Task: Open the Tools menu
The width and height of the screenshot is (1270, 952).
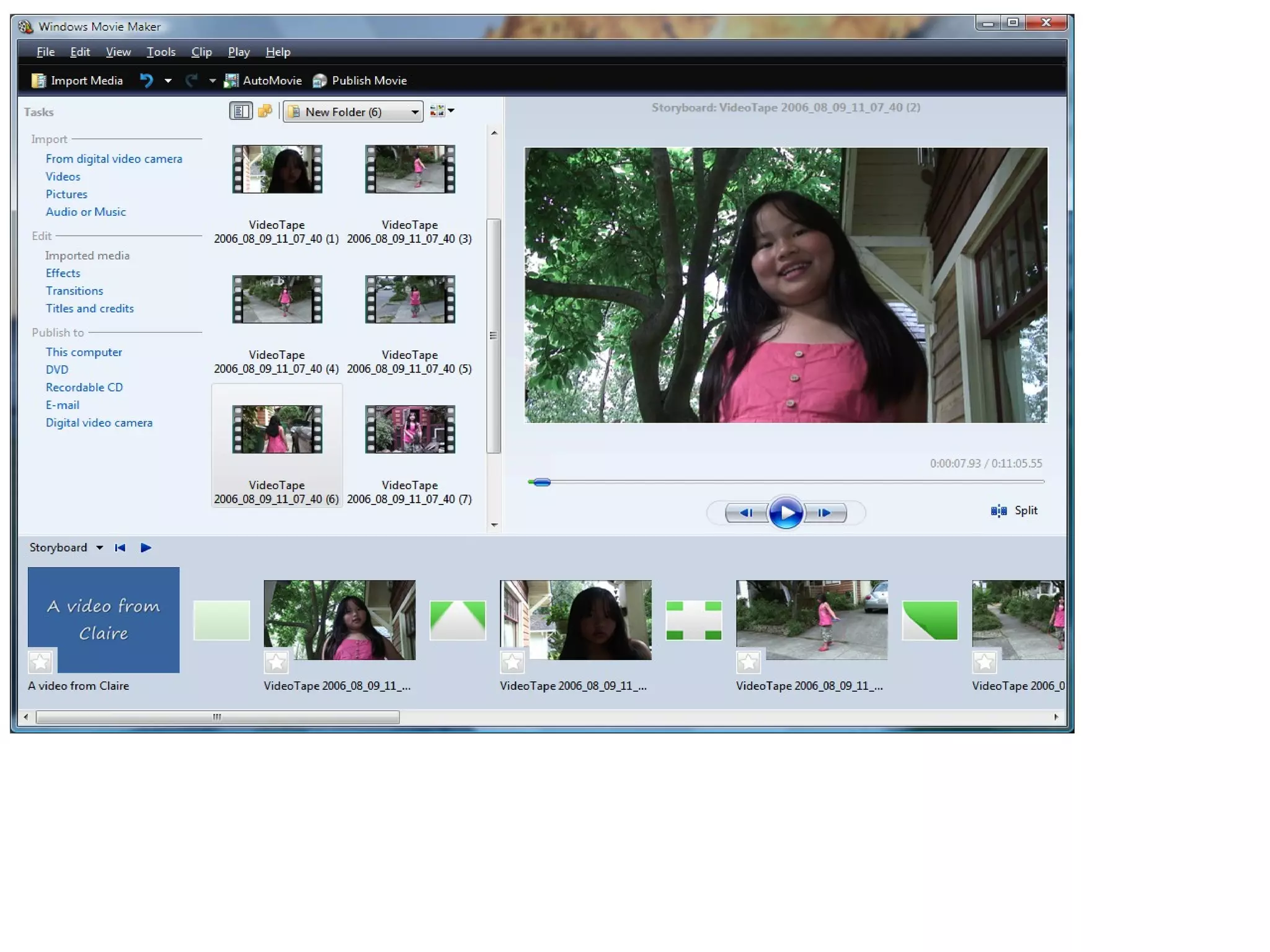Action: 161,52
